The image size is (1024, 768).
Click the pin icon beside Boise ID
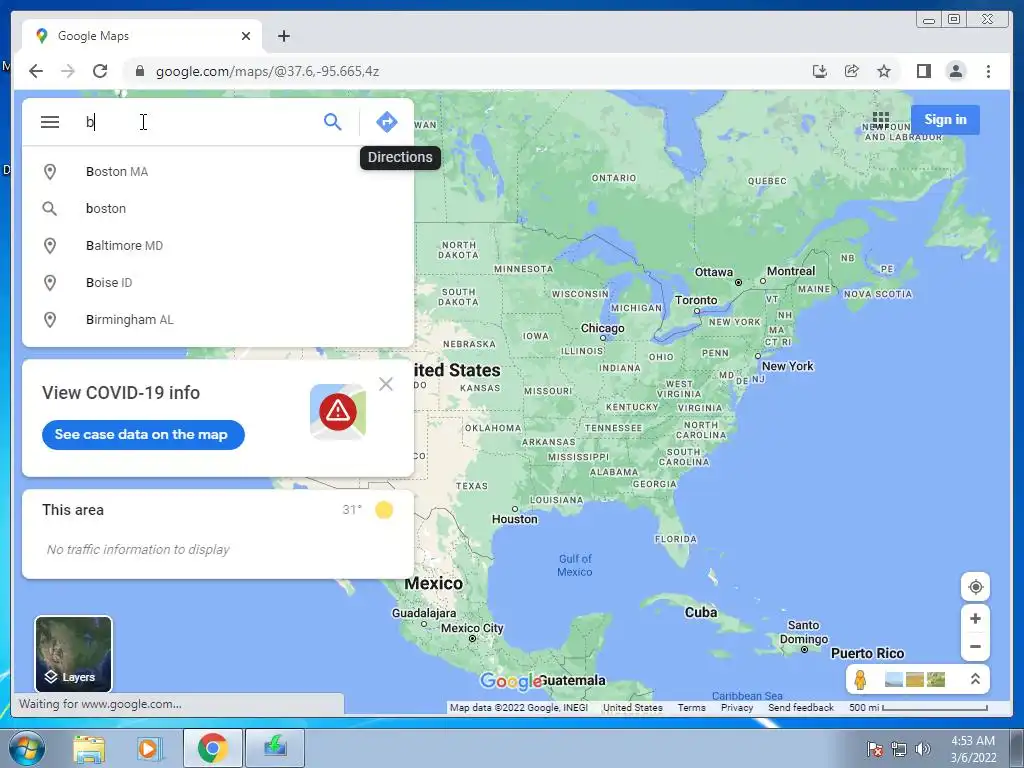click(x=50, y=283)
